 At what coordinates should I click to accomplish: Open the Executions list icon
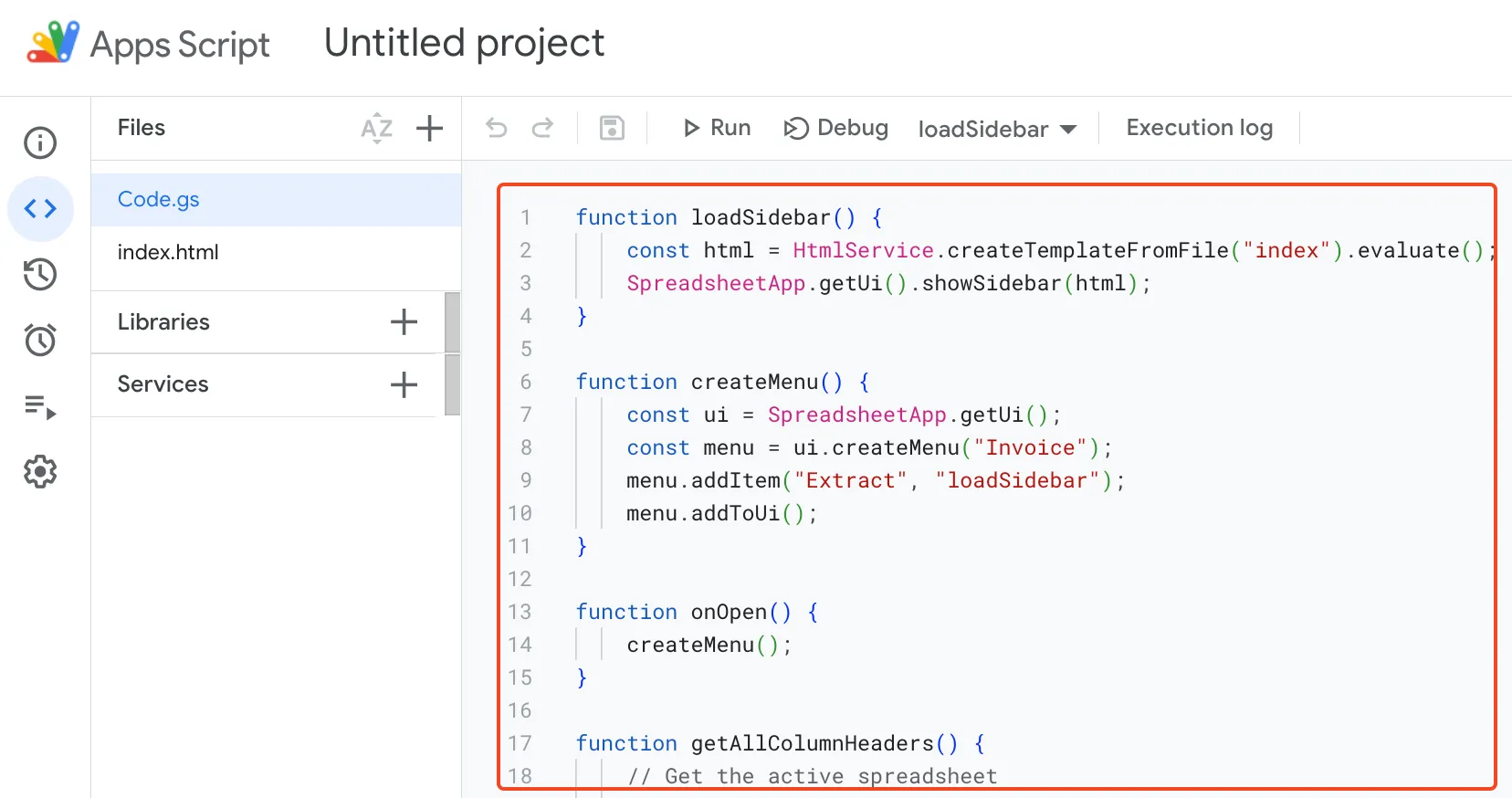click(x=40, y=406)
